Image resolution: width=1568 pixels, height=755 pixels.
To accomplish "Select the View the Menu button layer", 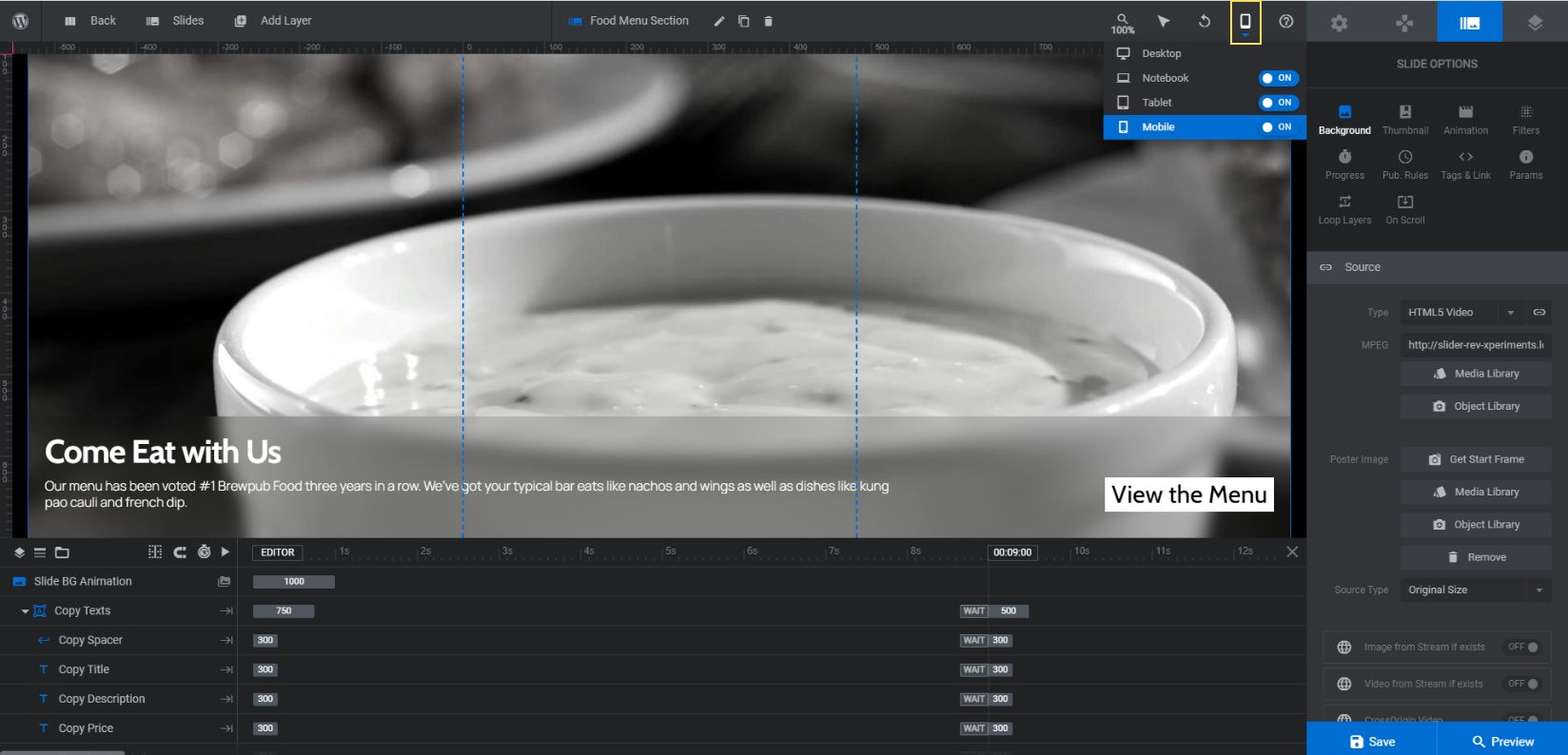I will pos(1189,494).
